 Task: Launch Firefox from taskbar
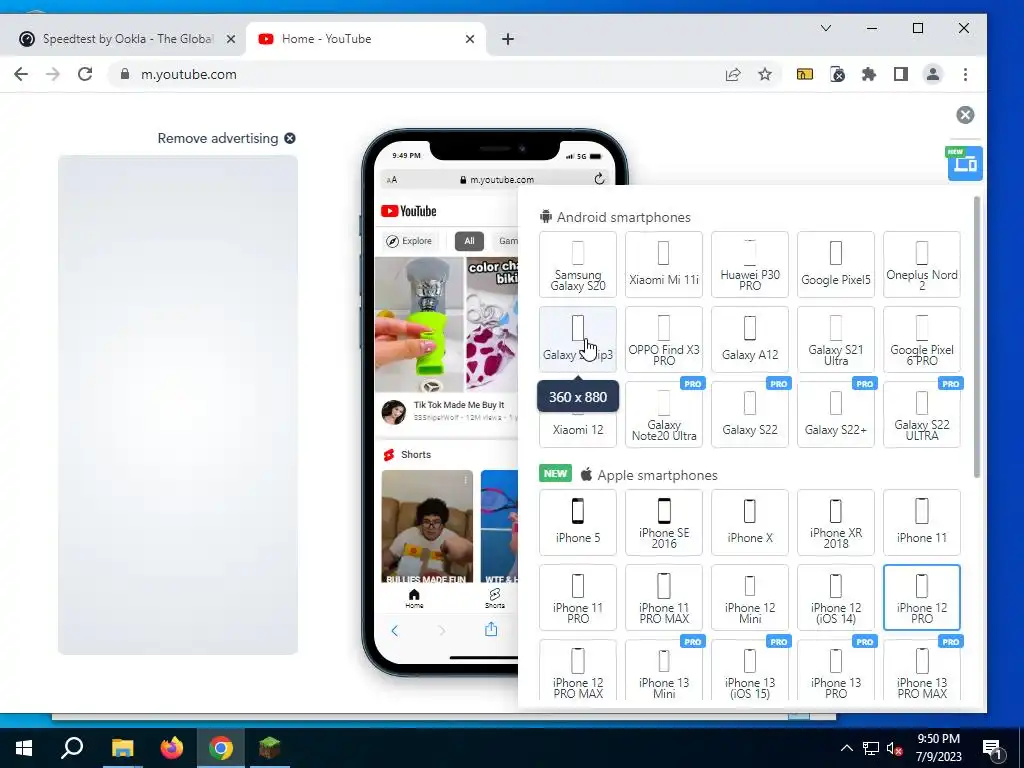(x=172, y=748)
